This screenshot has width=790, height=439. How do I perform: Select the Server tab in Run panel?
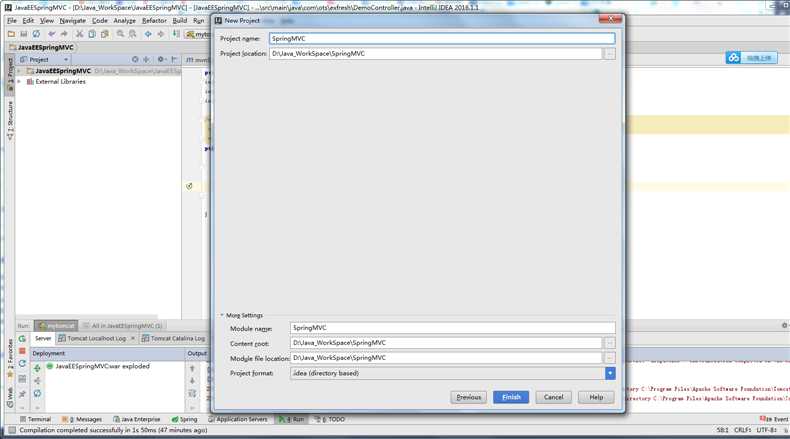(43, 338)
